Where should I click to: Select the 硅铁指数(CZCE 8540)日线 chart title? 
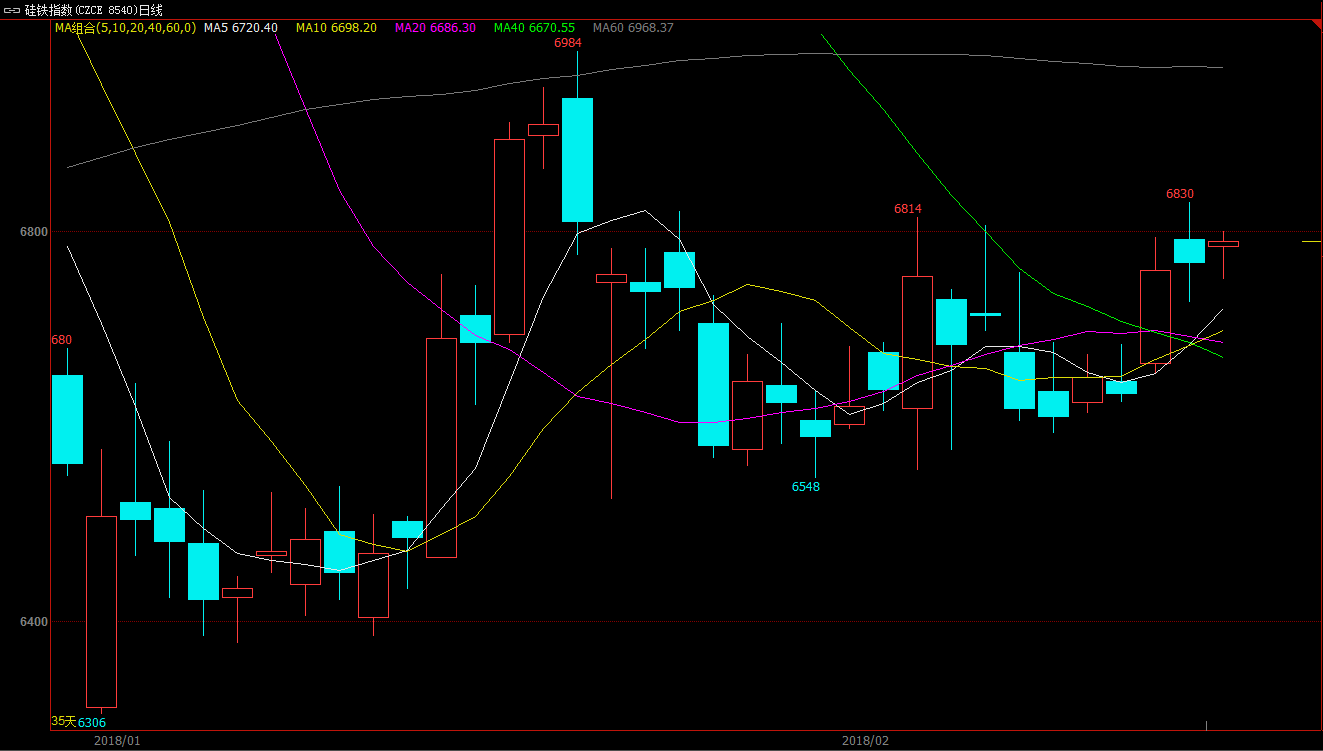[94, 10]
